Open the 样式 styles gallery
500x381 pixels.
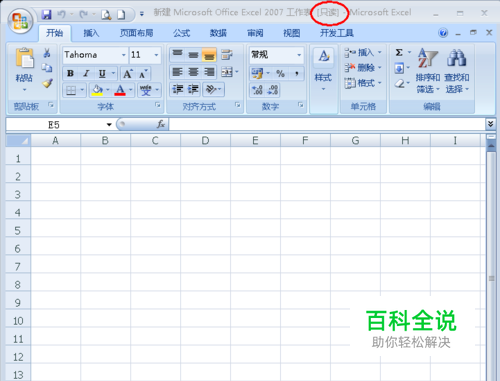[x=323, y=70]
